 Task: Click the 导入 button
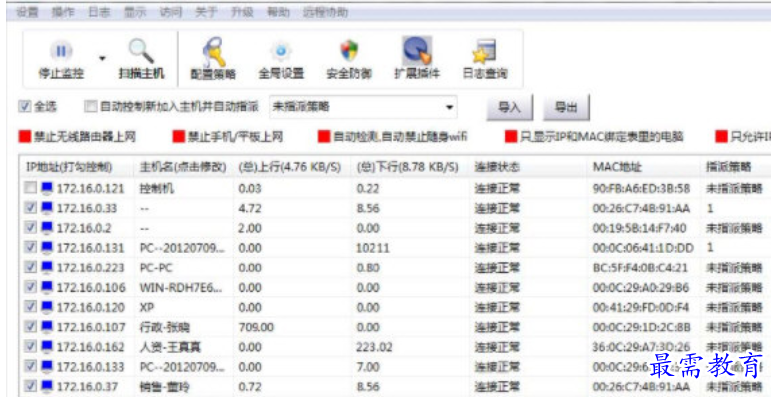509,107
